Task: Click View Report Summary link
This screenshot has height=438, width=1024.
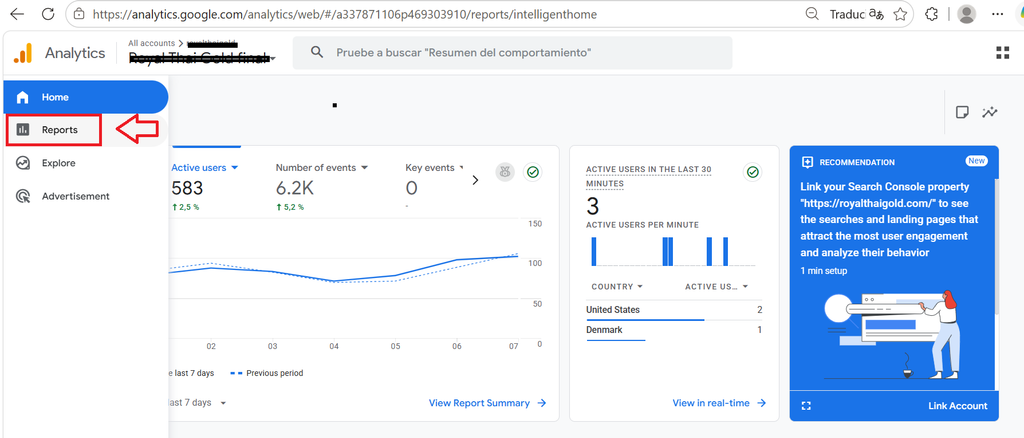Action: pyautogui.click(x=487, y=403)
